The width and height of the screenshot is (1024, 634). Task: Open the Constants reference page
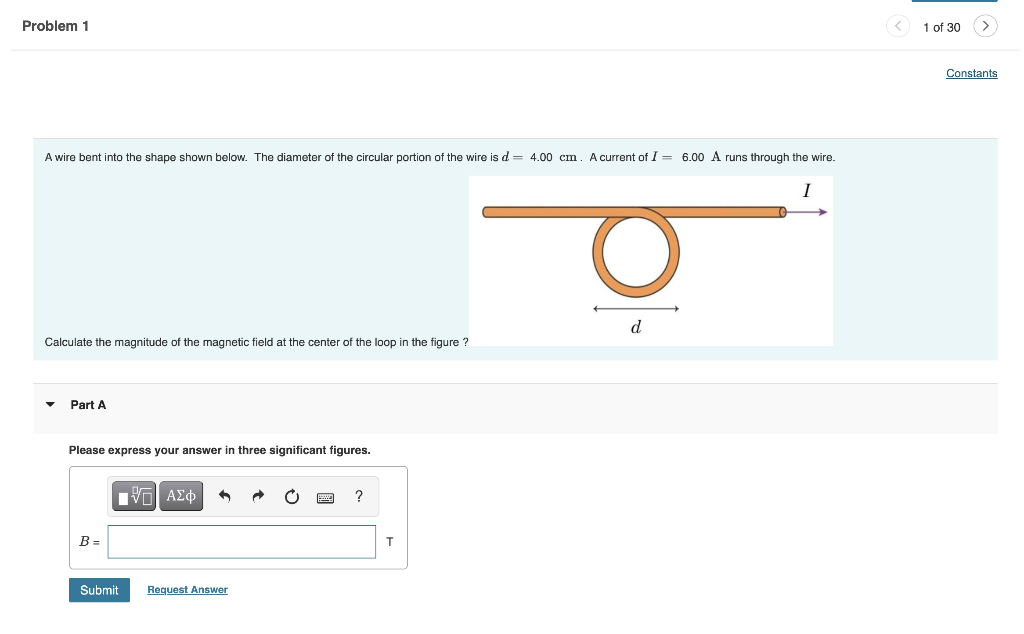pos(971,73)
